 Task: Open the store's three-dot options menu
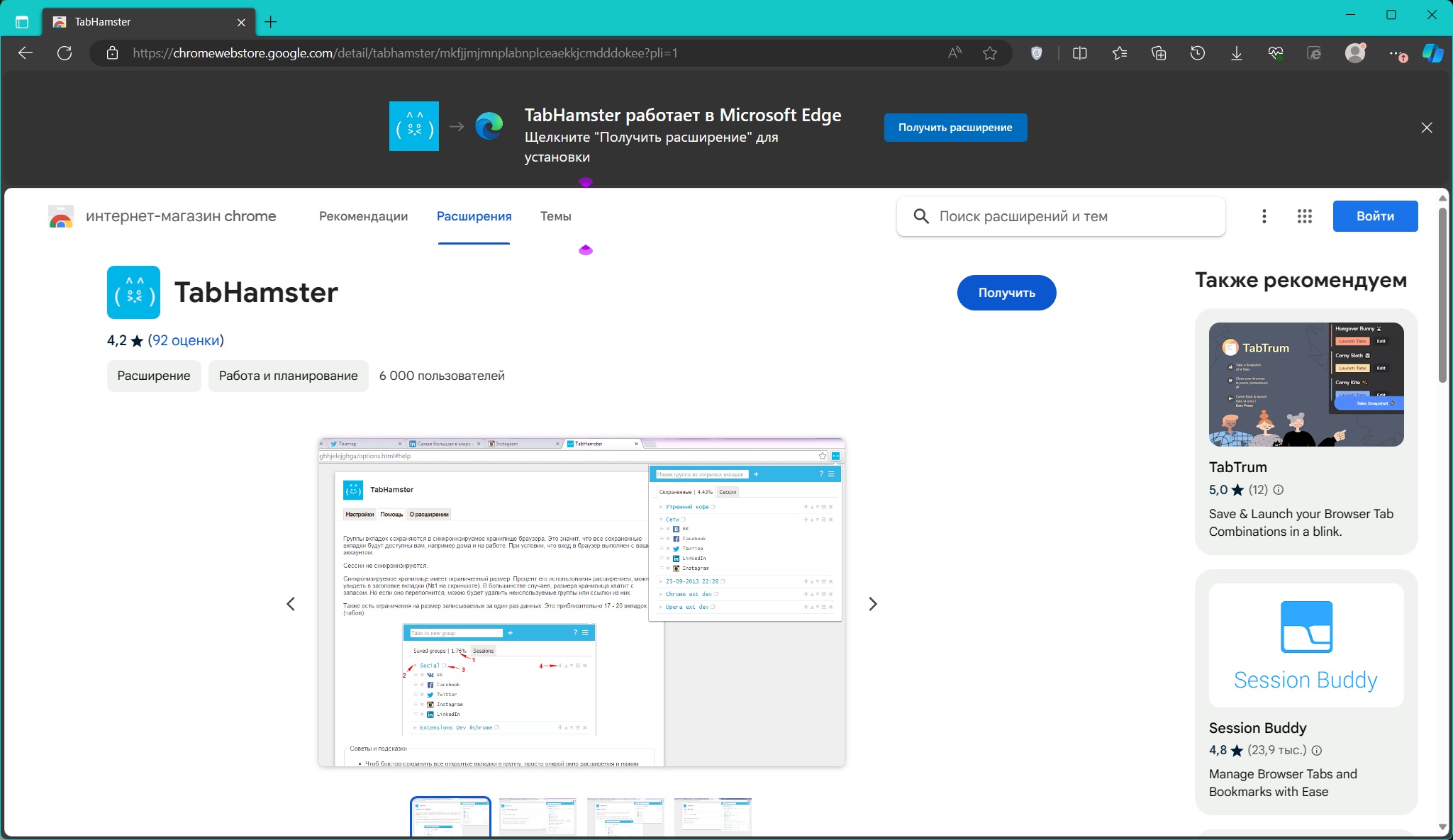(1264, 216)
